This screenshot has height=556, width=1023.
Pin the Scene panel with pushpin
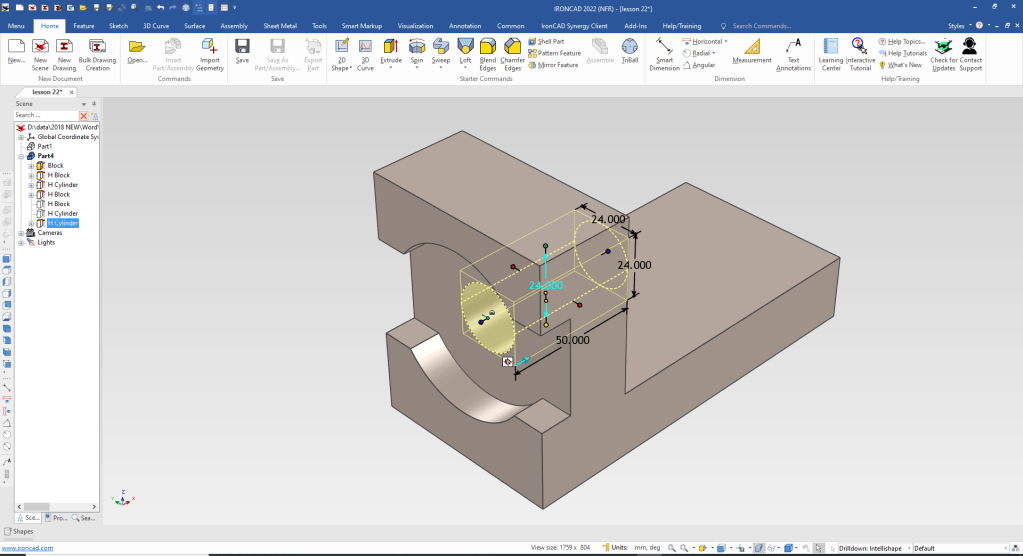click(x=94, y=103)
